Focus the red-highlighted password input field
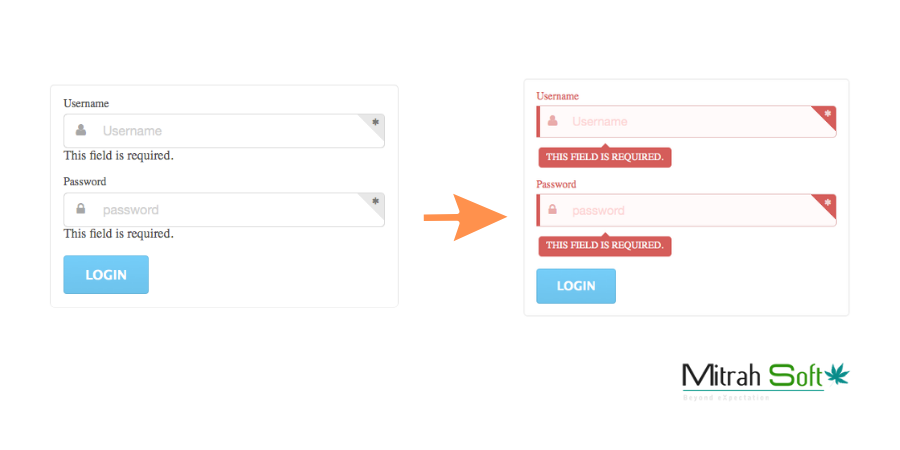This screenshot has height=450, width=900. point(686,211)
